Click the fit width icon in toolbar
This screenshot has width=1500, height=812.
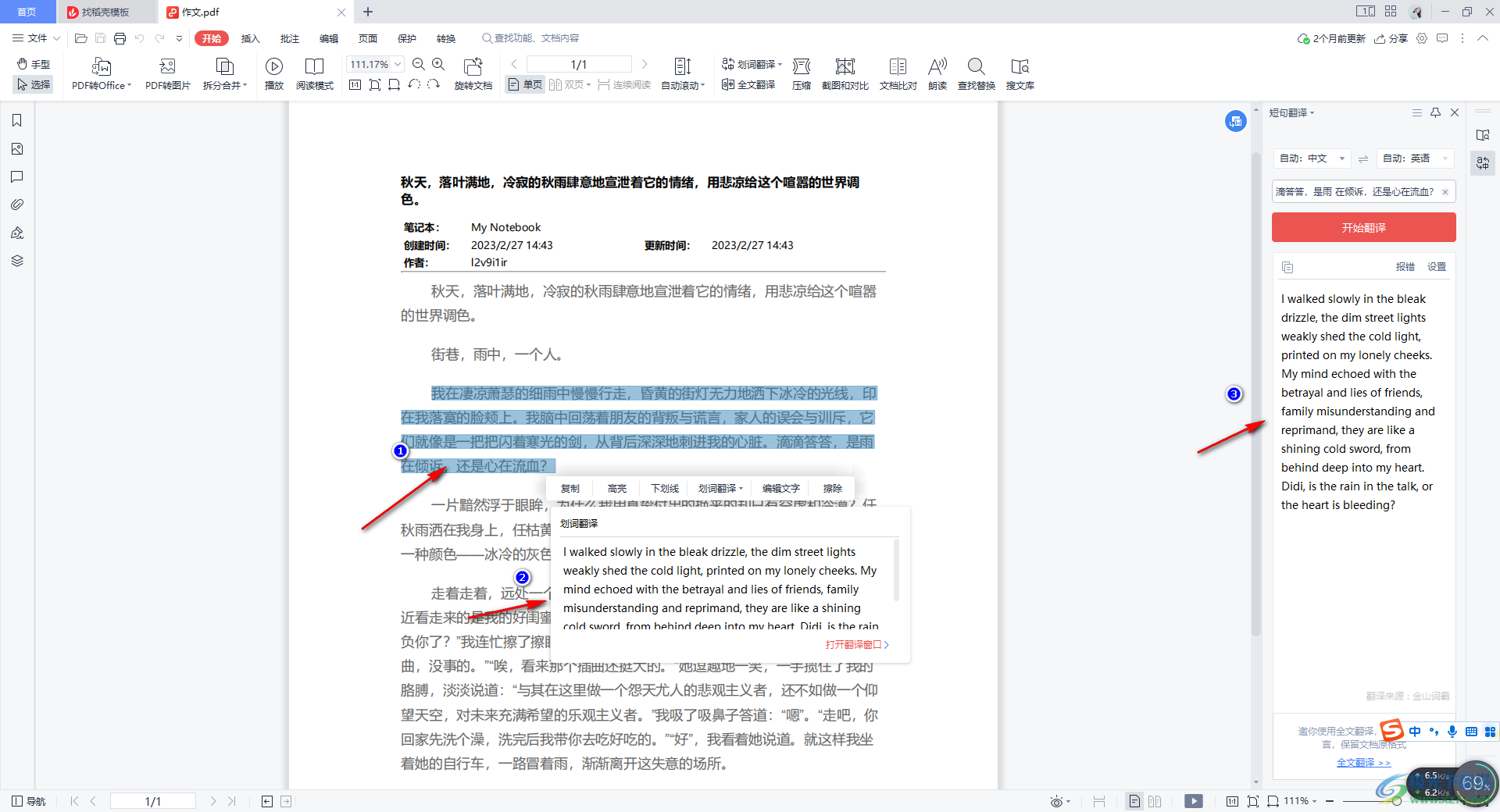pyautogui.click(x=395, y=84)
